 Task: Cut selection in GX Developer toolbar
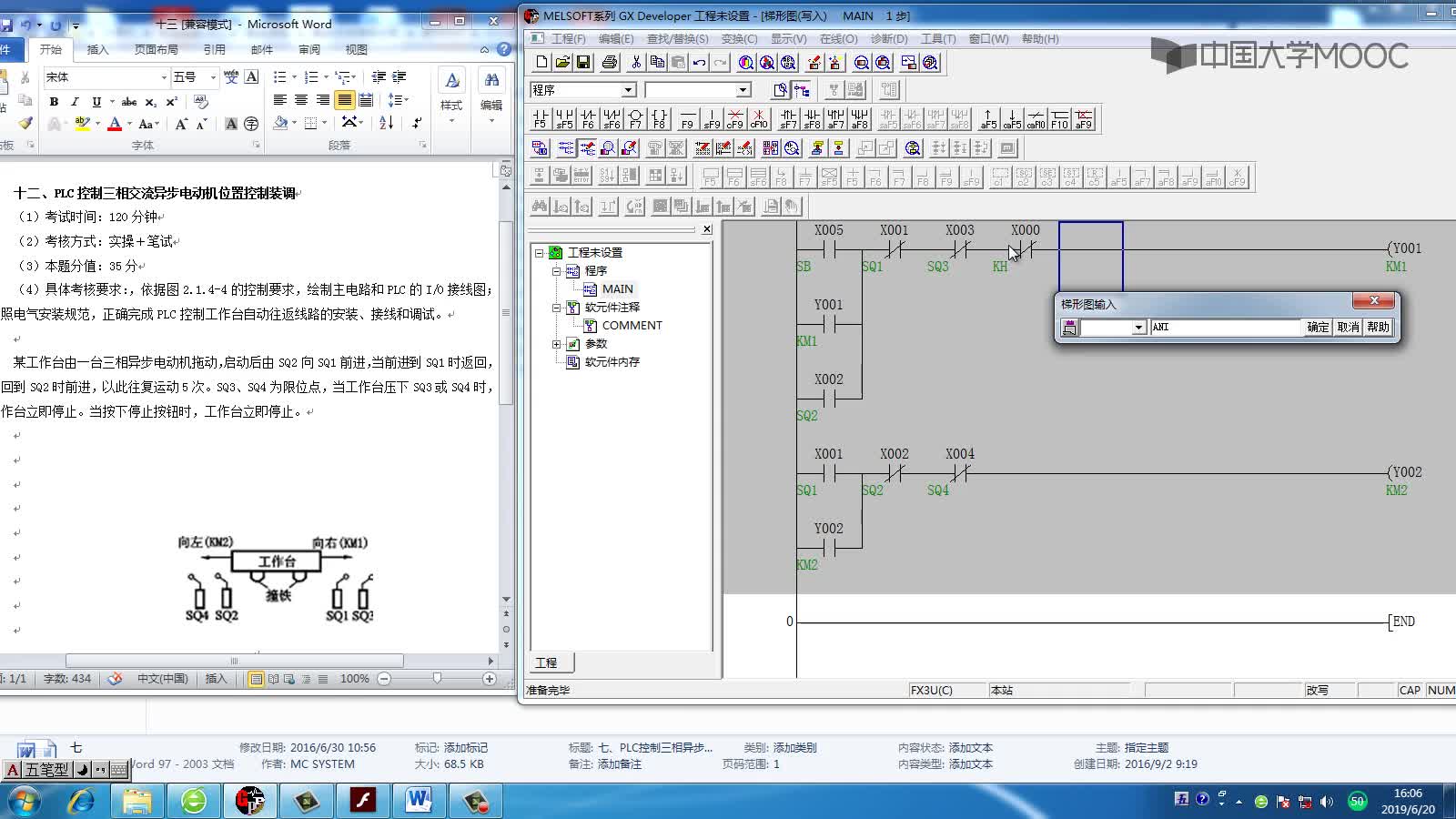pyautogui.click(x=636, y=62)
